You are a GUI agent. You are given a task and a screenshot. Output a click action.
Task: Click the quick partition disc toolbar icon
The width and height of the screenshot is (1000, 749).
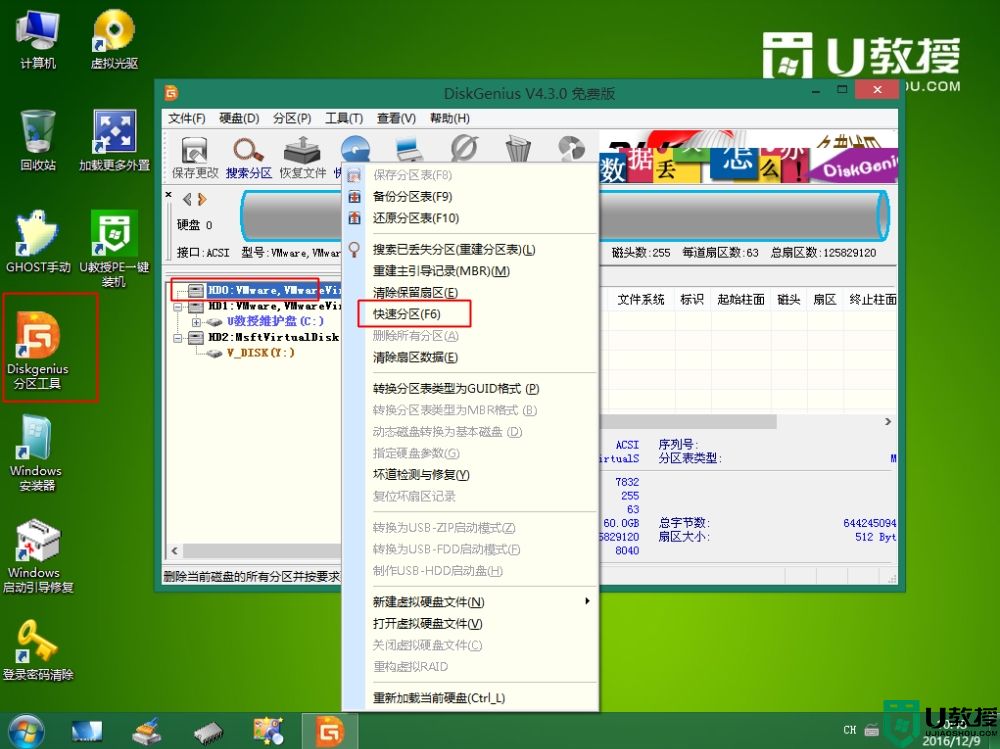(x=355, y=149)
